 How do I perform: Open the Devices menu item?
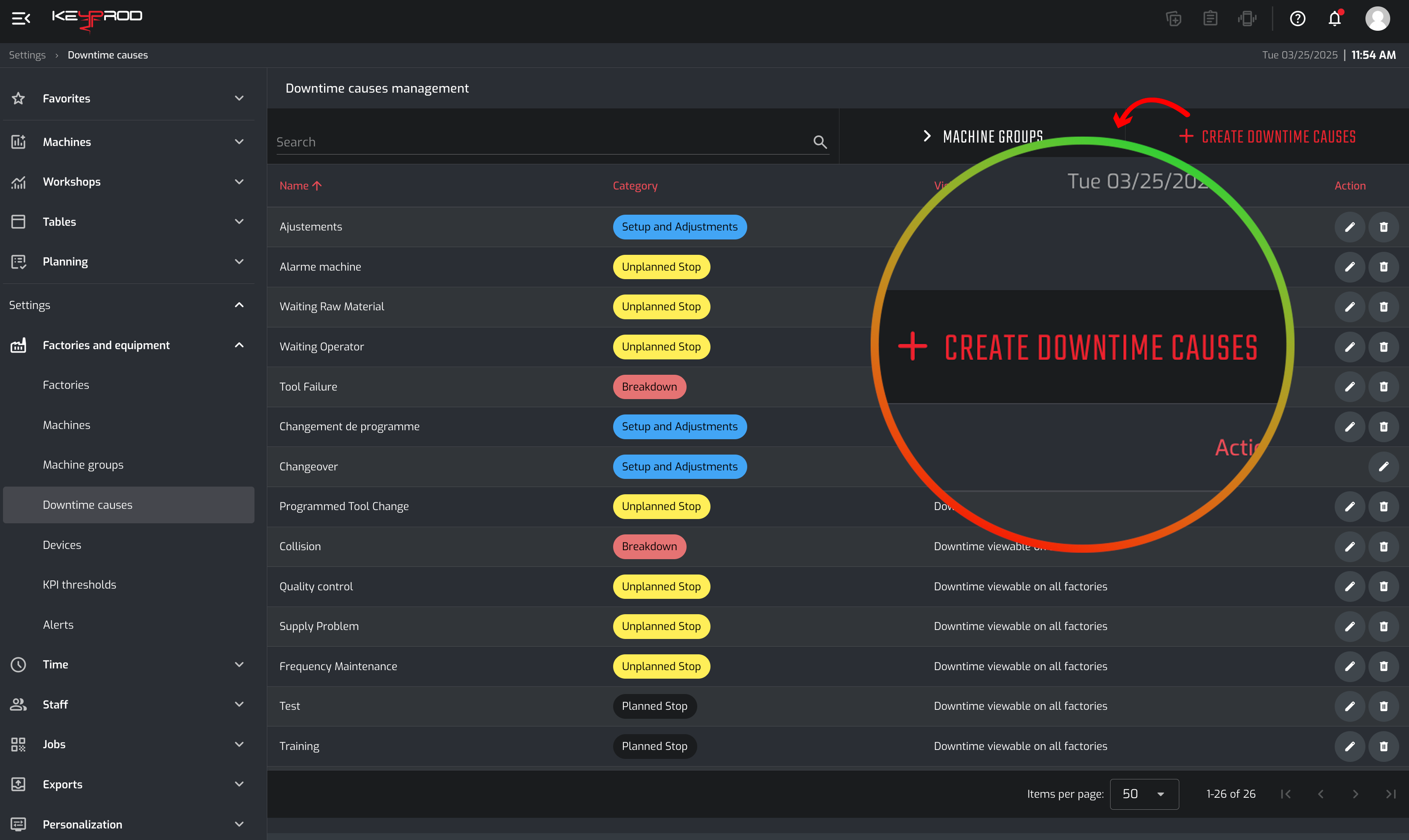point(129,545)
